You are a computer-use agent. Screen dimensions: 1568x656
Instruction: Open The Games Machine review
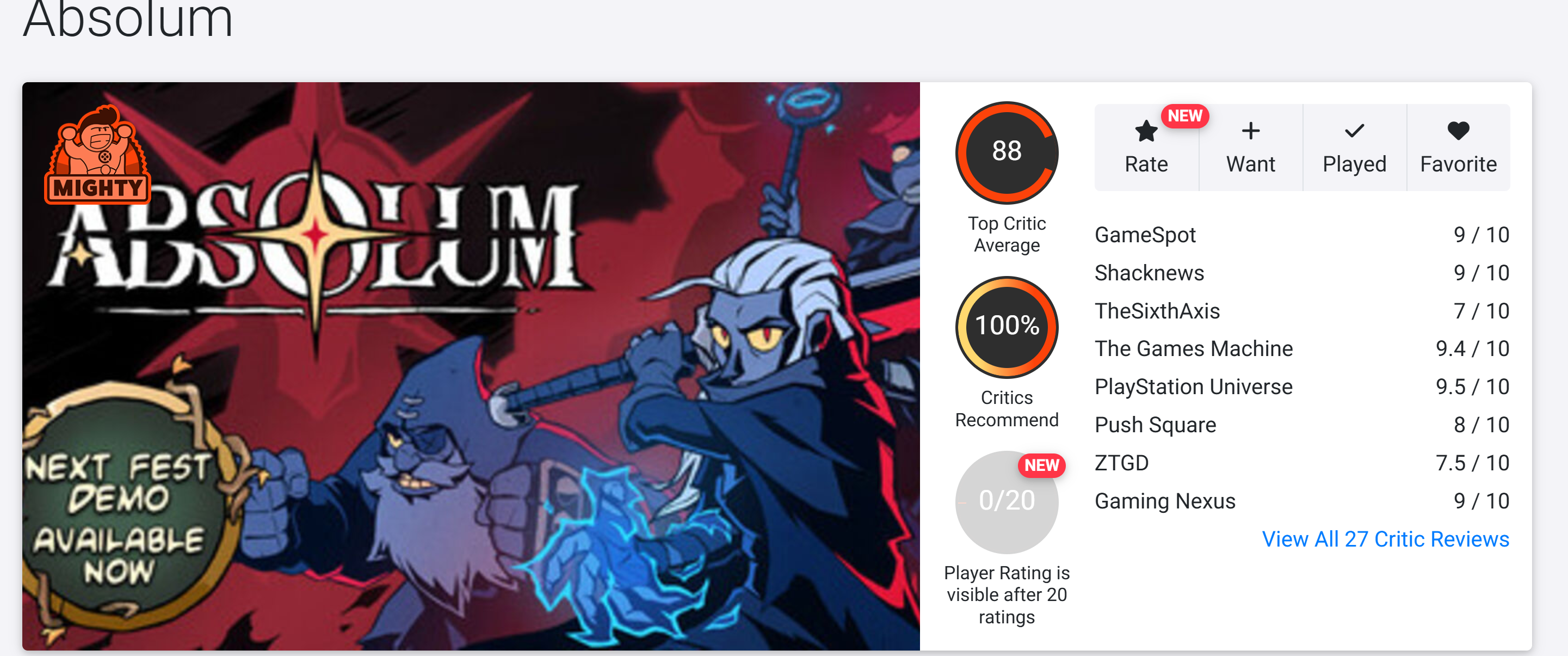coord(1302,349)
